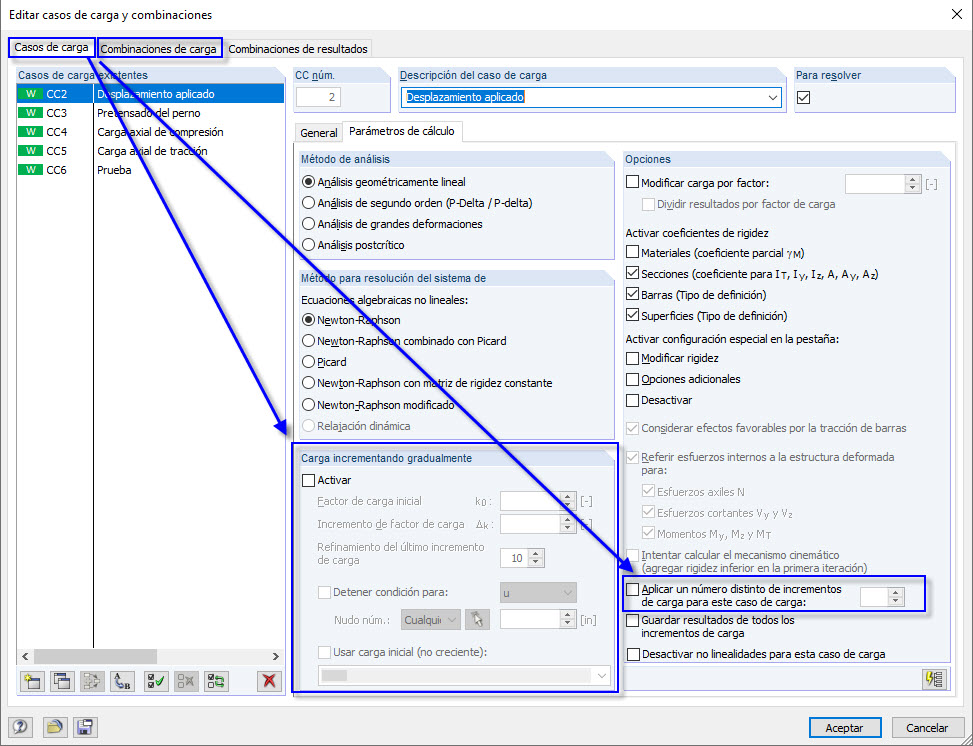Check Modificar carga por factor
The image size is (973, 746).
tap(632, 182)
